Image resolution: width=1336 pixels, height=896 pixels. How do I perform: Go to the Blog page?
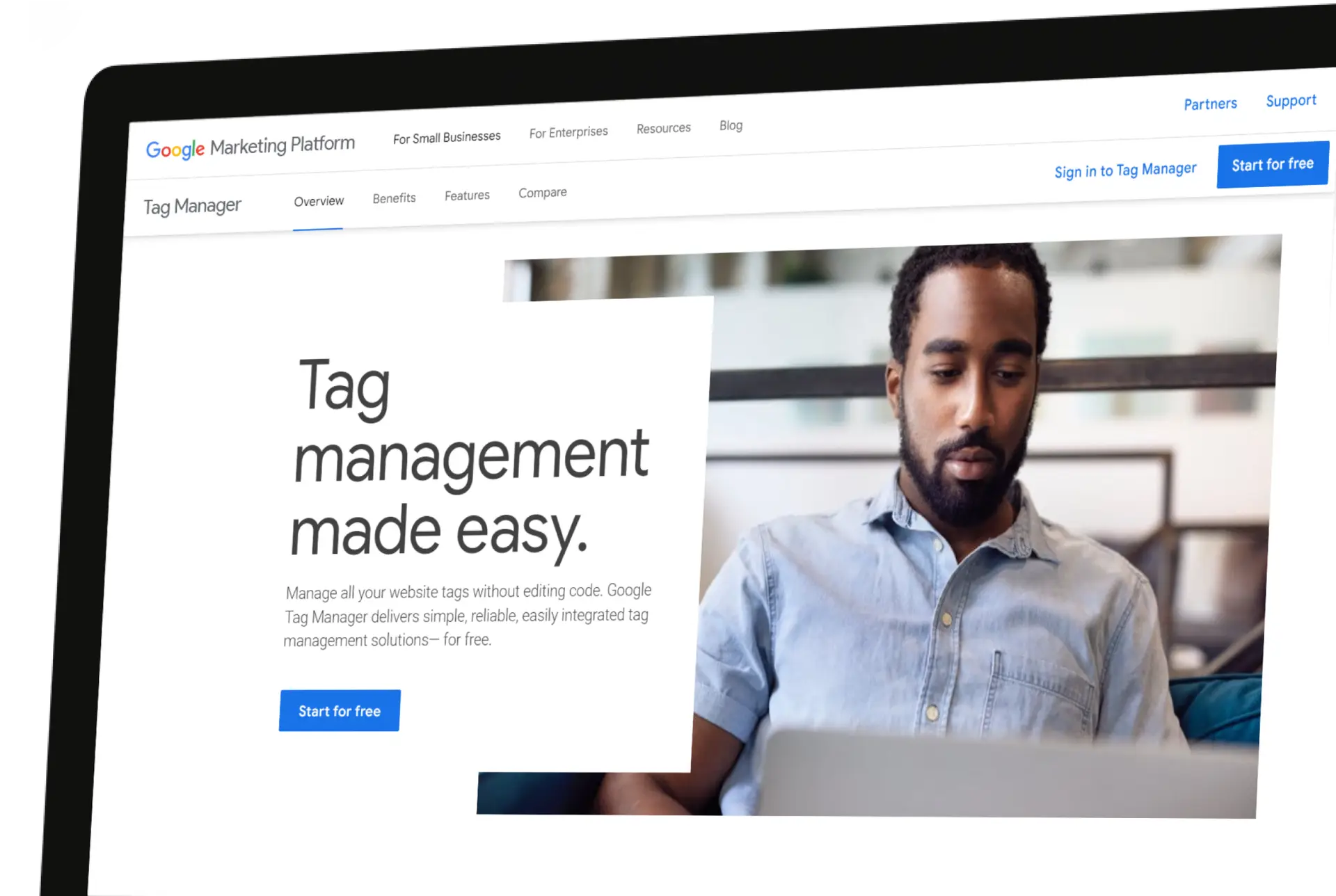point(731,125)
